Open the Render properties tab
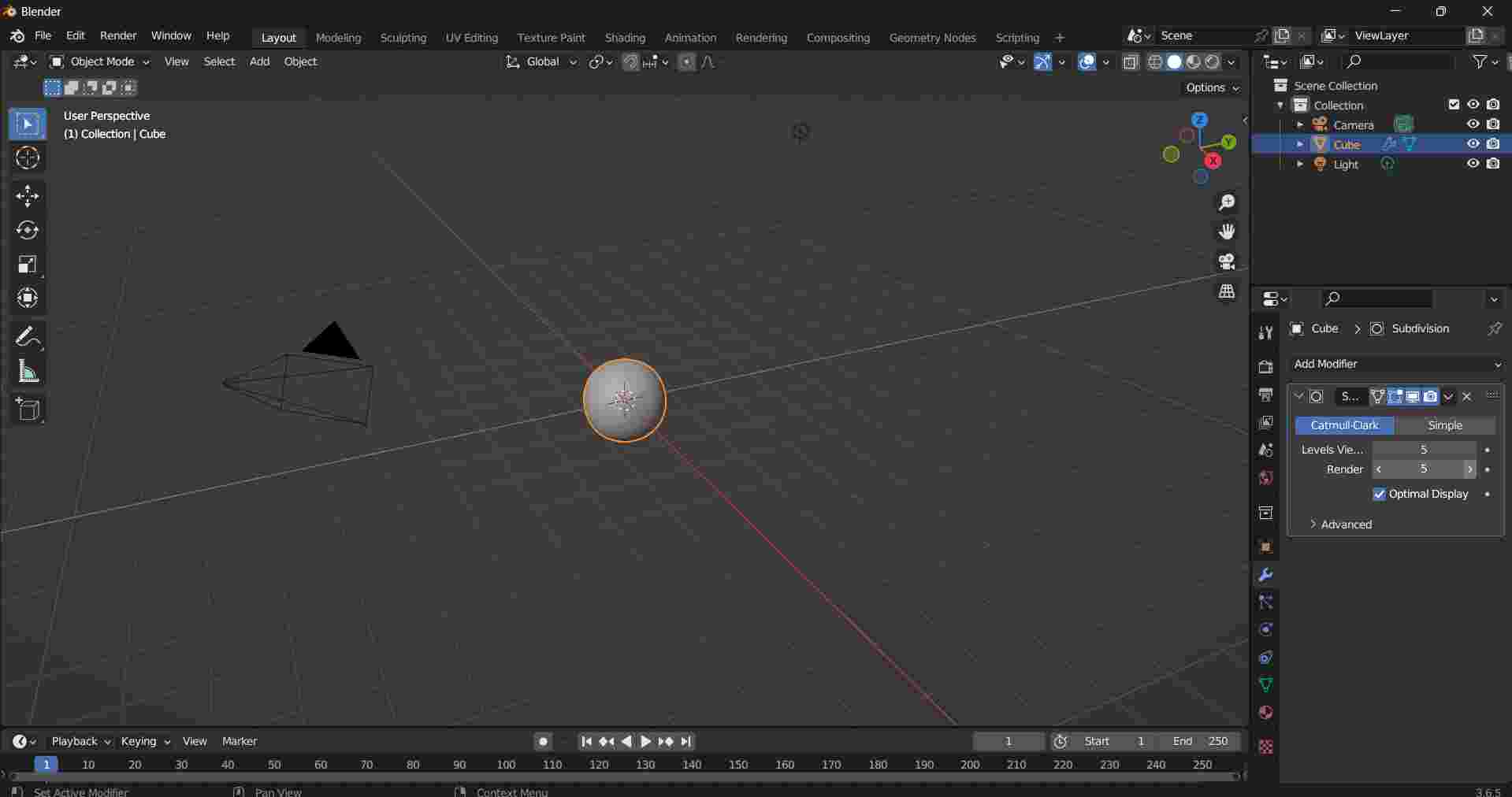The width and height of the screenshot is (1512, 797). tap(1265, 367)
